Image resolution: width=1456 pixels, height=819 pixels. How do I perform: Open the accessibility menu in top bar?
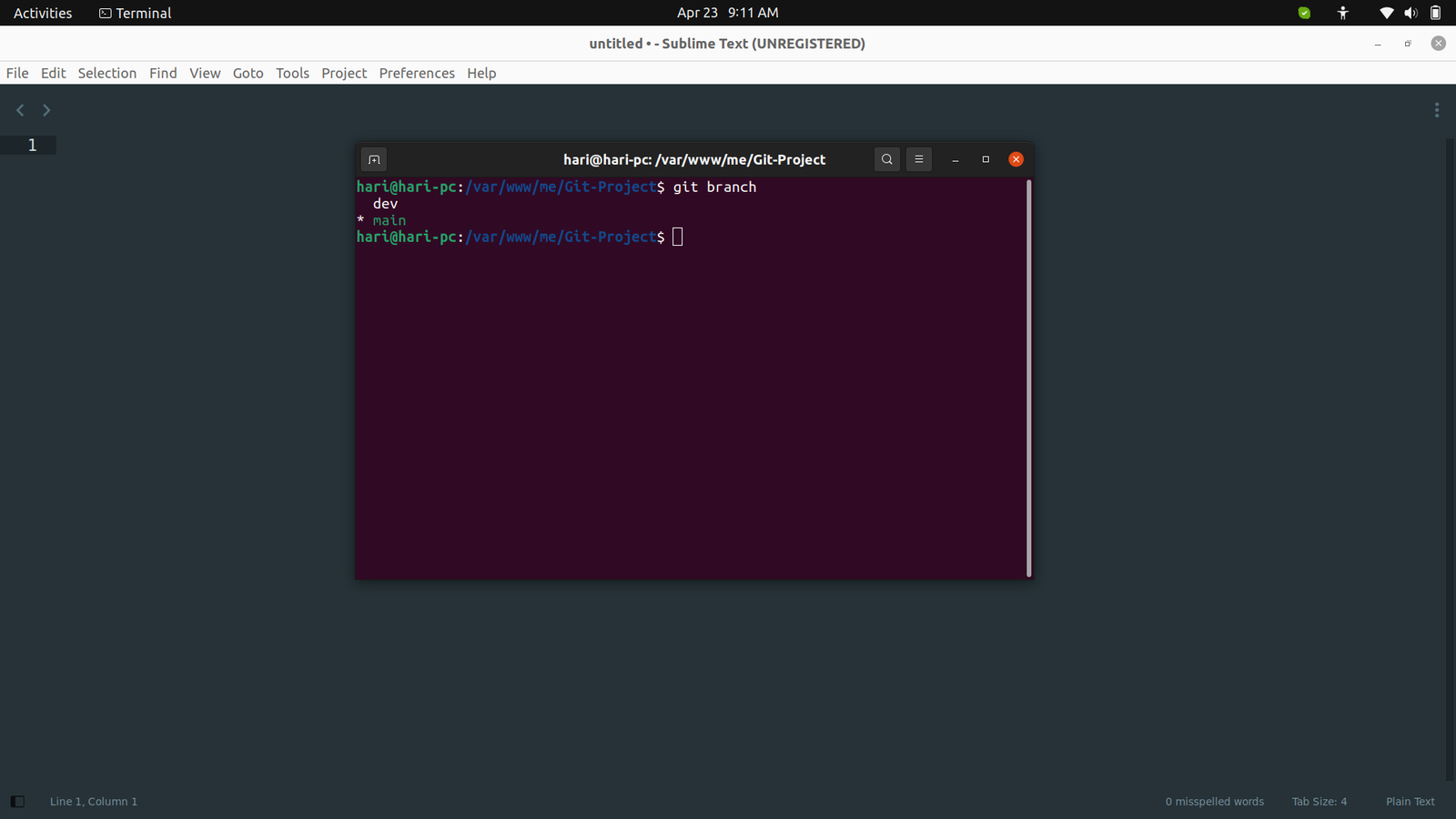[1343, 13]
